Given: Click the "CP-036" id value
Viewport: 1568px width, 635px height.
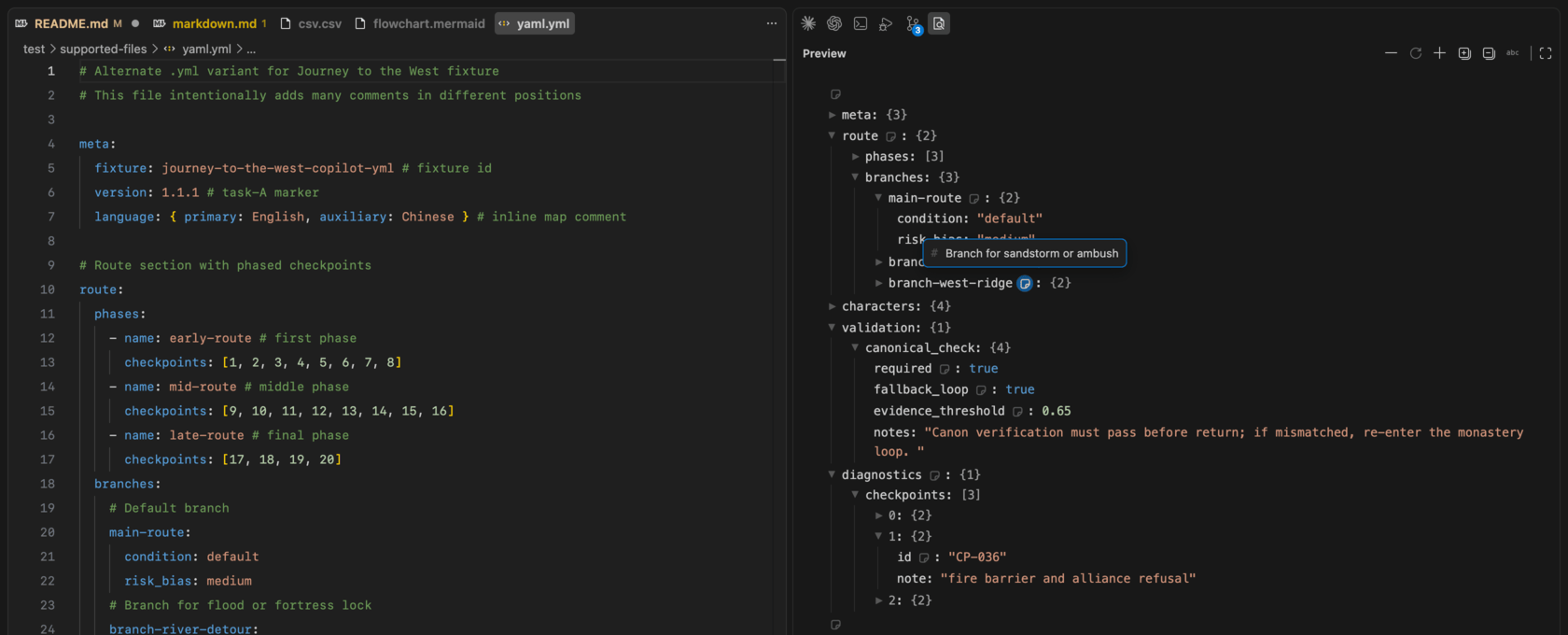Looking at the screenshot, I should (x=977, y=557).
